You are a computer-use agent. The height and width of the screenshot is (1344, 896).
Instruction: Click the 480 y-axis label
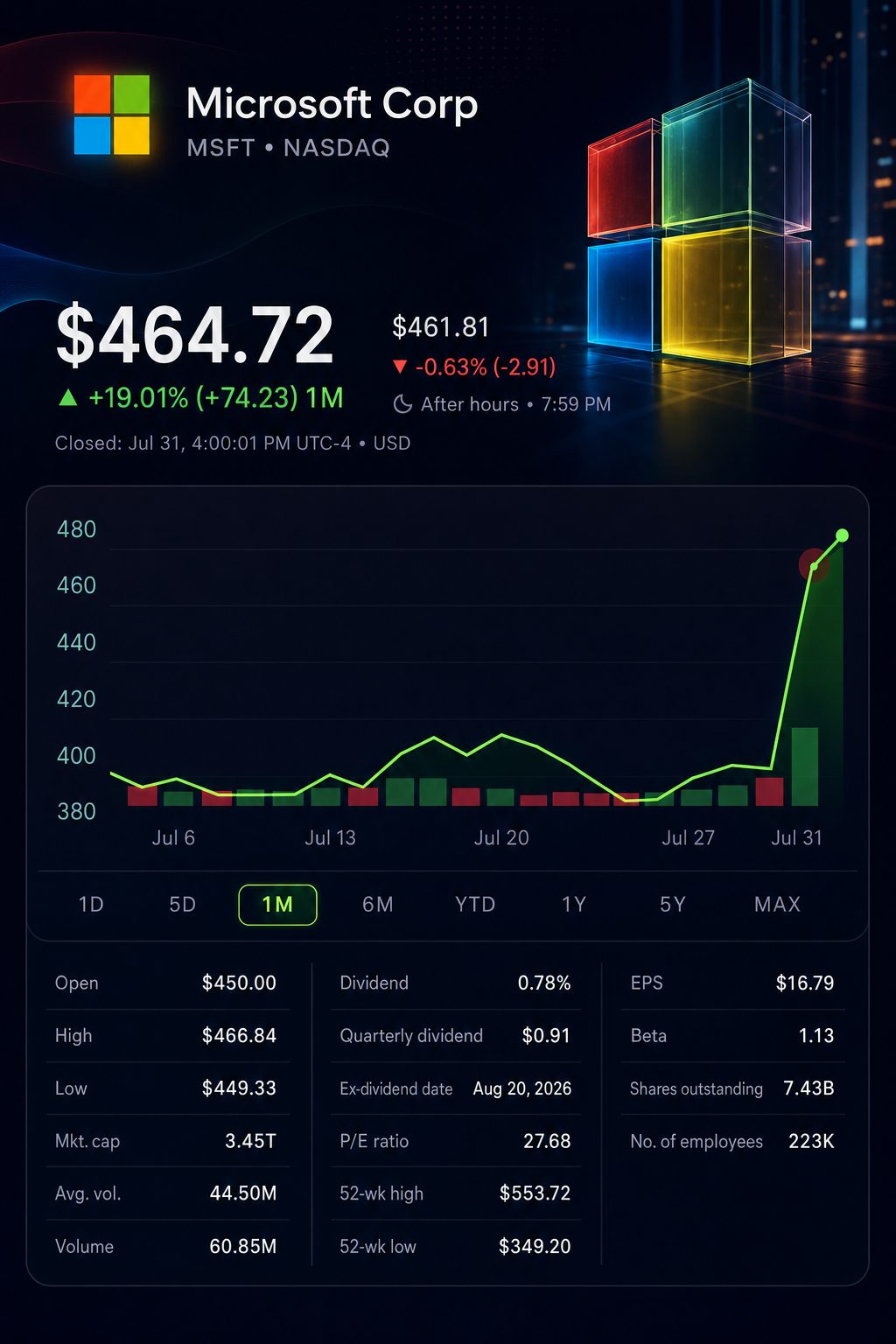76,529
